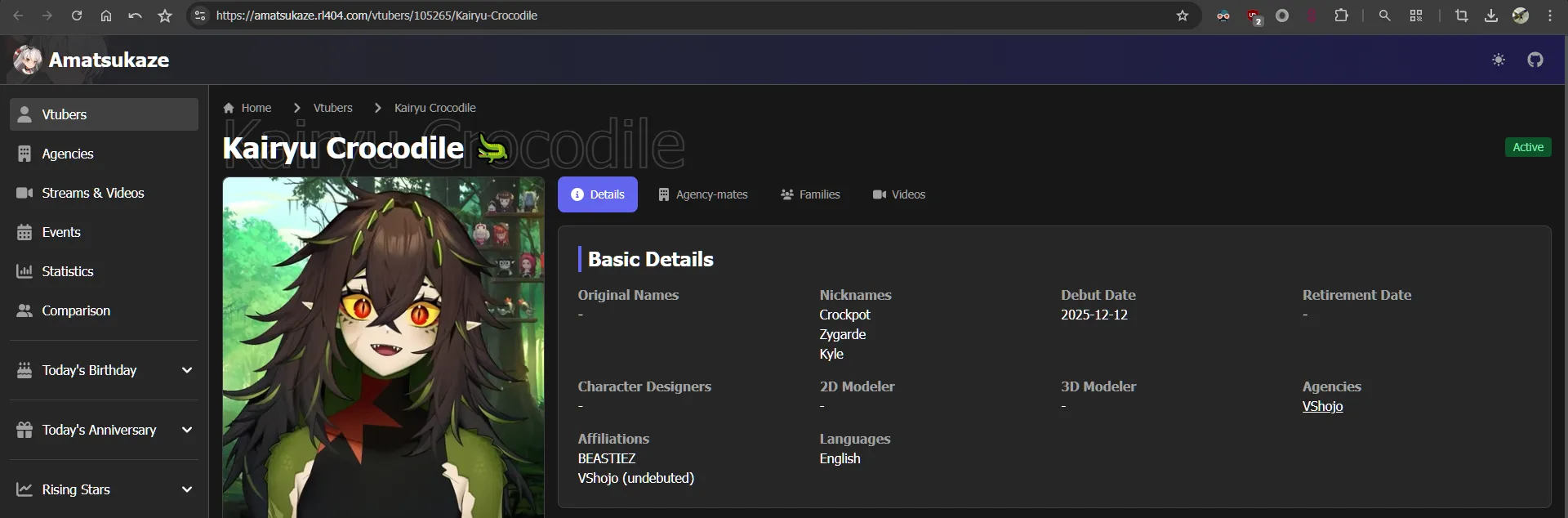Click the Amatsukaze logo avatar
Image resolution: width=1568 pixels, height=518 pixels.
(x=27, y=60)
